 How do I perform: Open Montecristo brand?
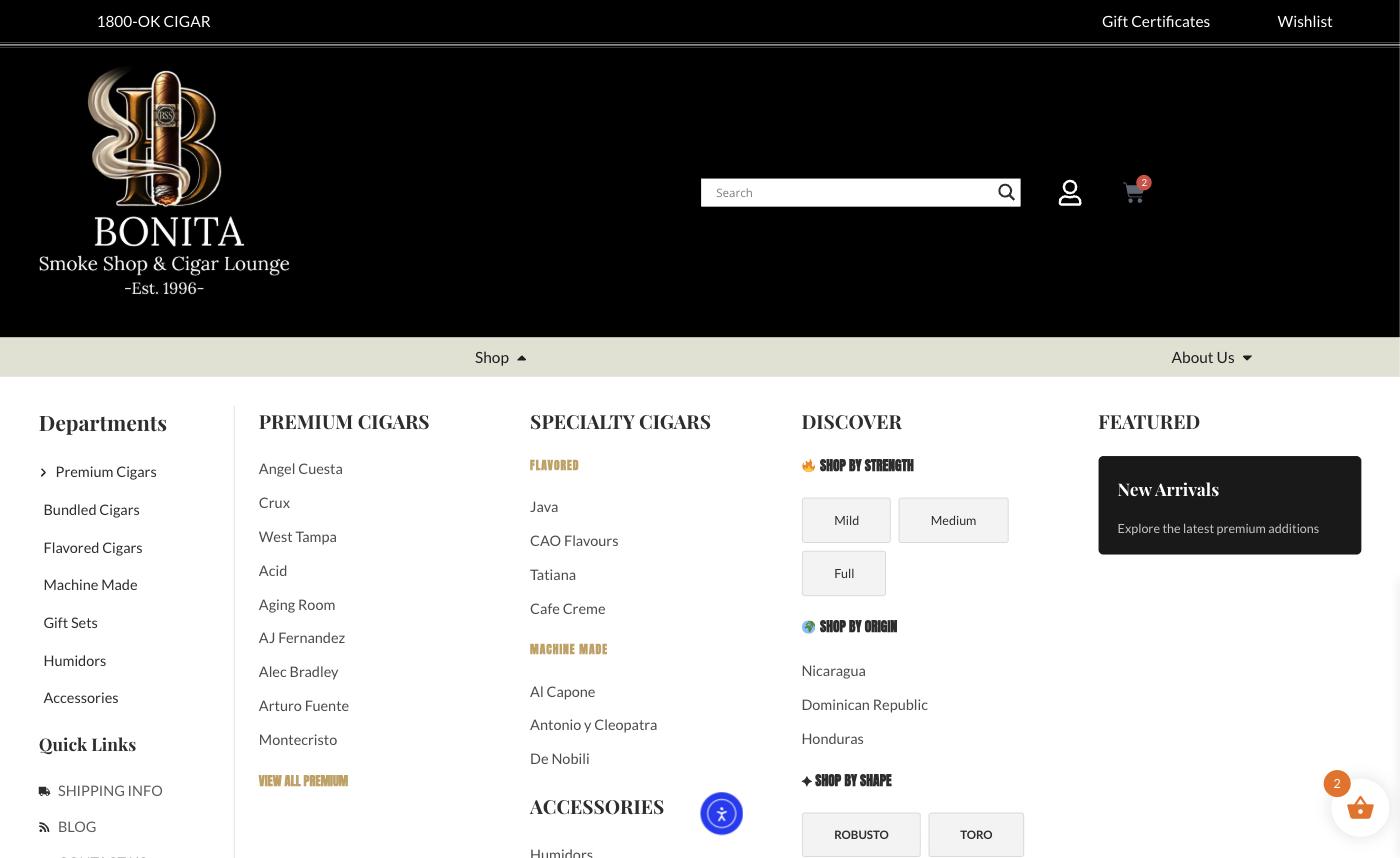click(297, 740)
